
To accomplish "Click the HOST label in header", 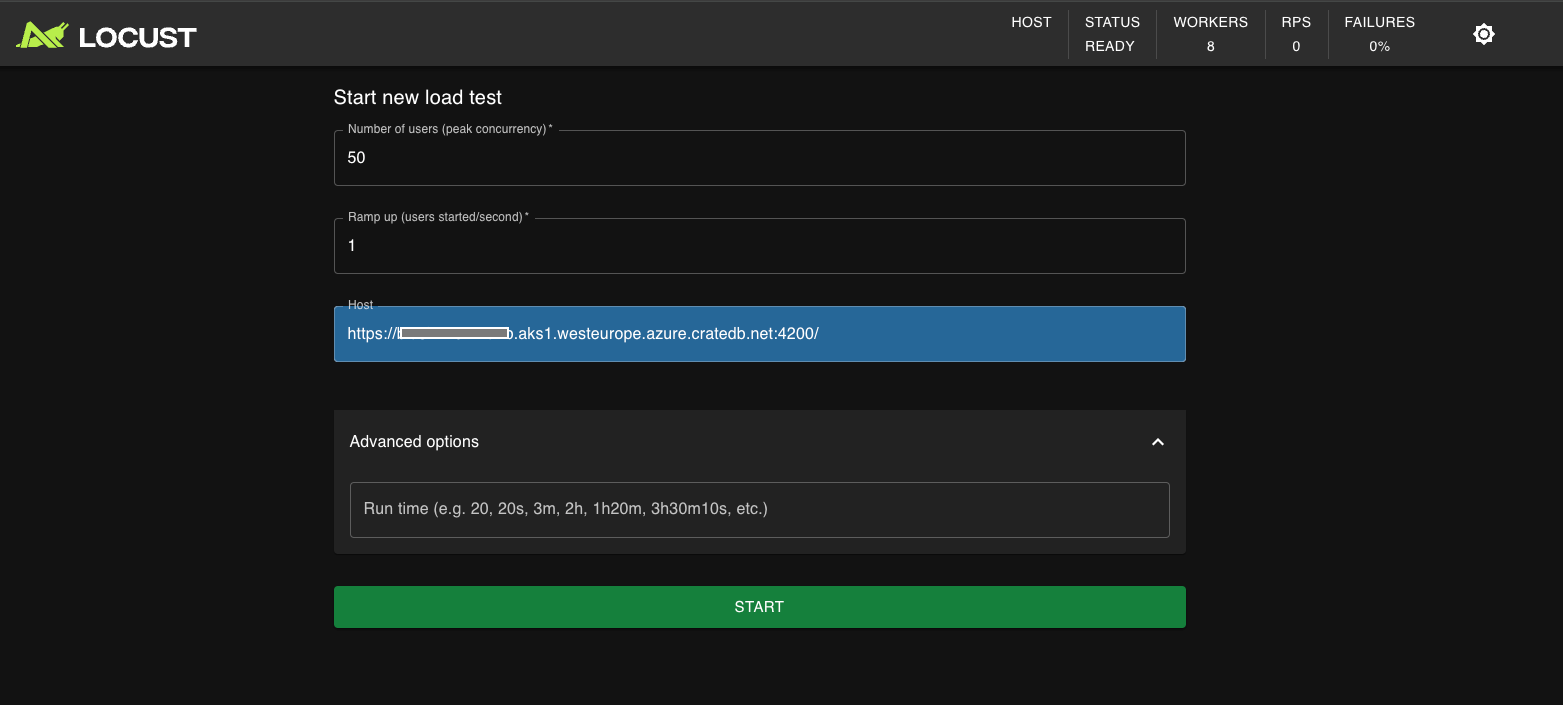I will tap(1031, 22).
